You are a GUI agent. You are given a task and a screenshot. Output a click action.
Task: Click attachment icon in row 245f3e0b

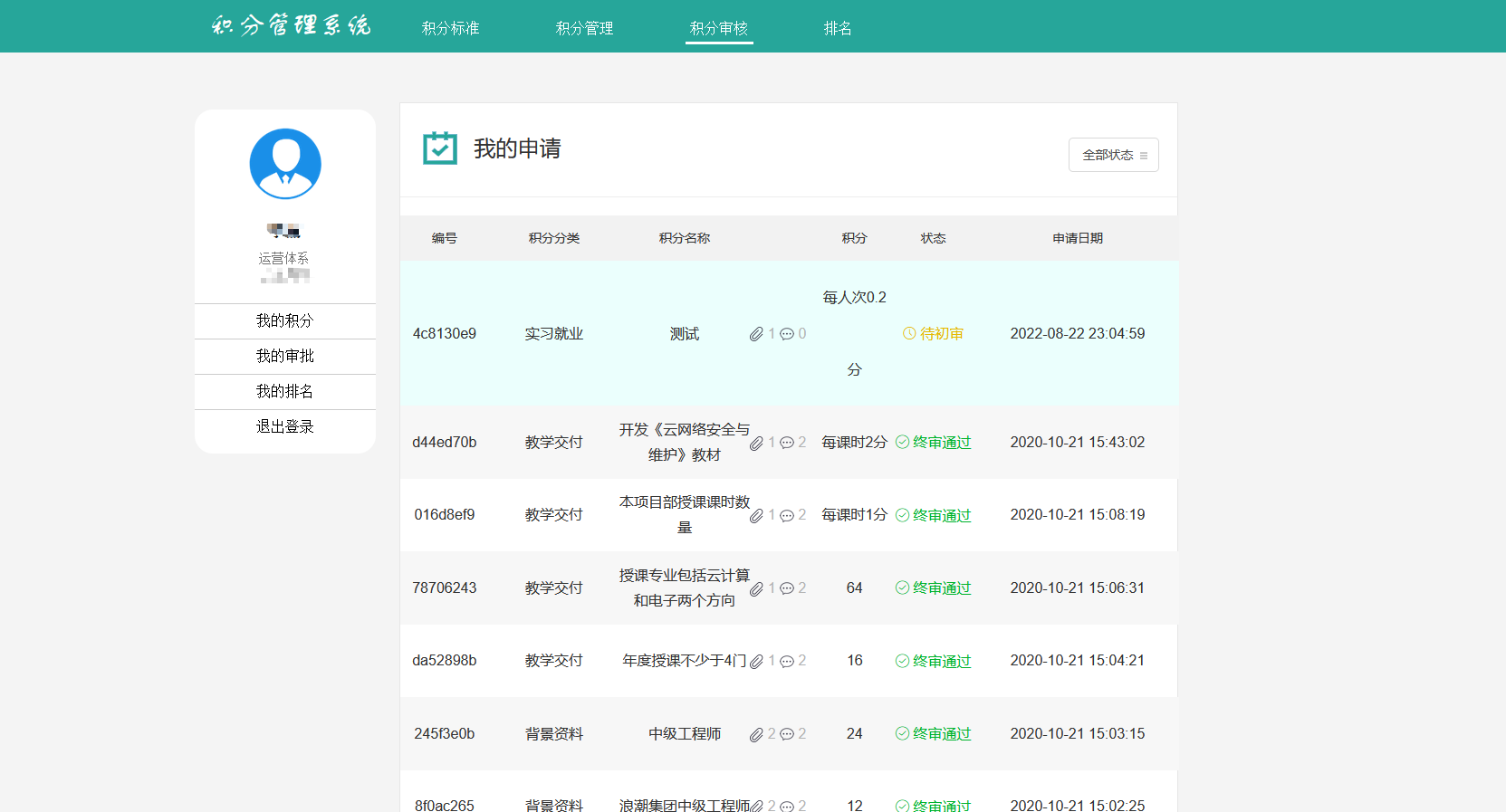click(756, 735)
